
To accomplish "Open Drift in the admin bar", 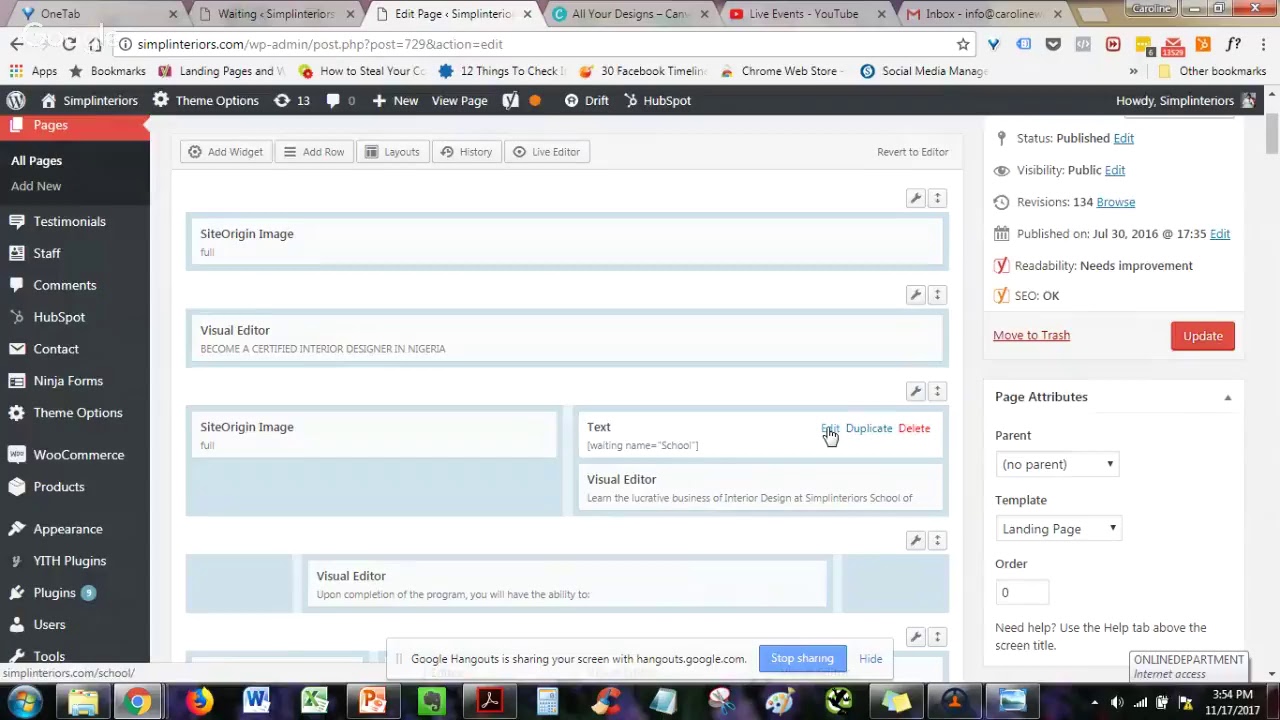I will 586,100.
